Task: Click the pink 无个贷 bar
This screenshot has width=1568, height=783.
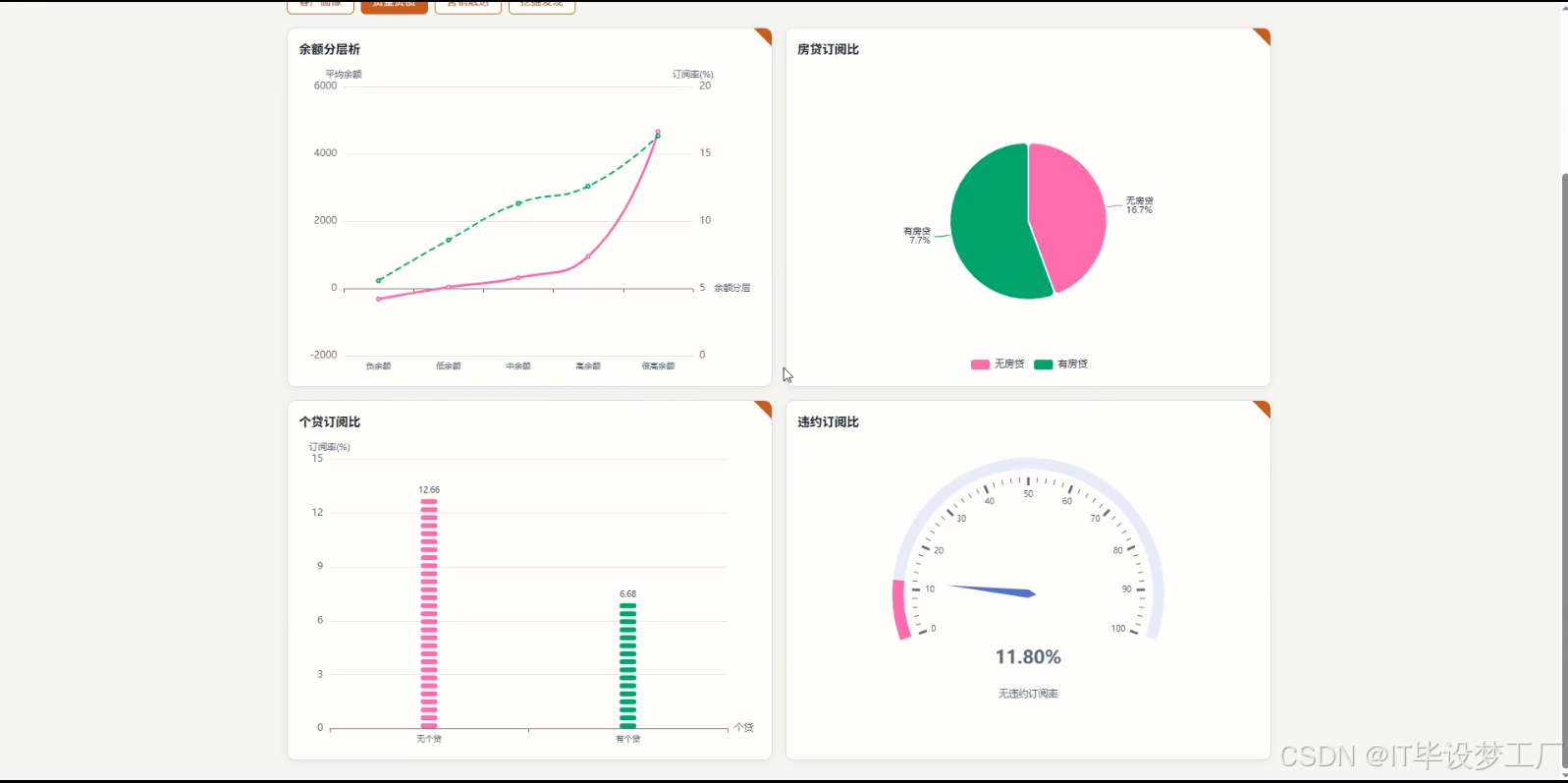Action: click(x=429, y=613)
